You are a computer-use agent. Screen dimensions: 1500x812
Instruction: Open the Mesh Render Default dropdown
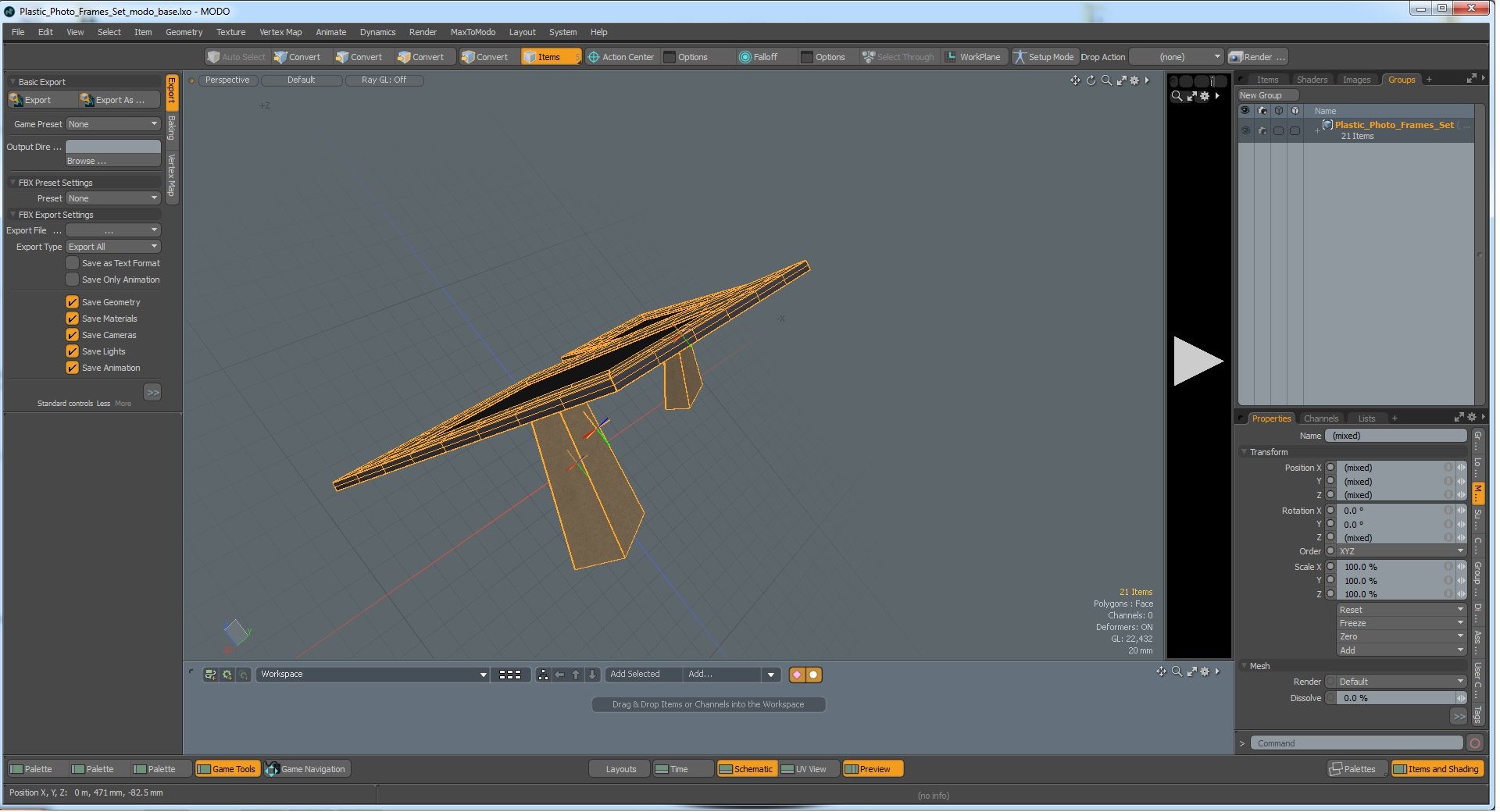coord(1402,682)
